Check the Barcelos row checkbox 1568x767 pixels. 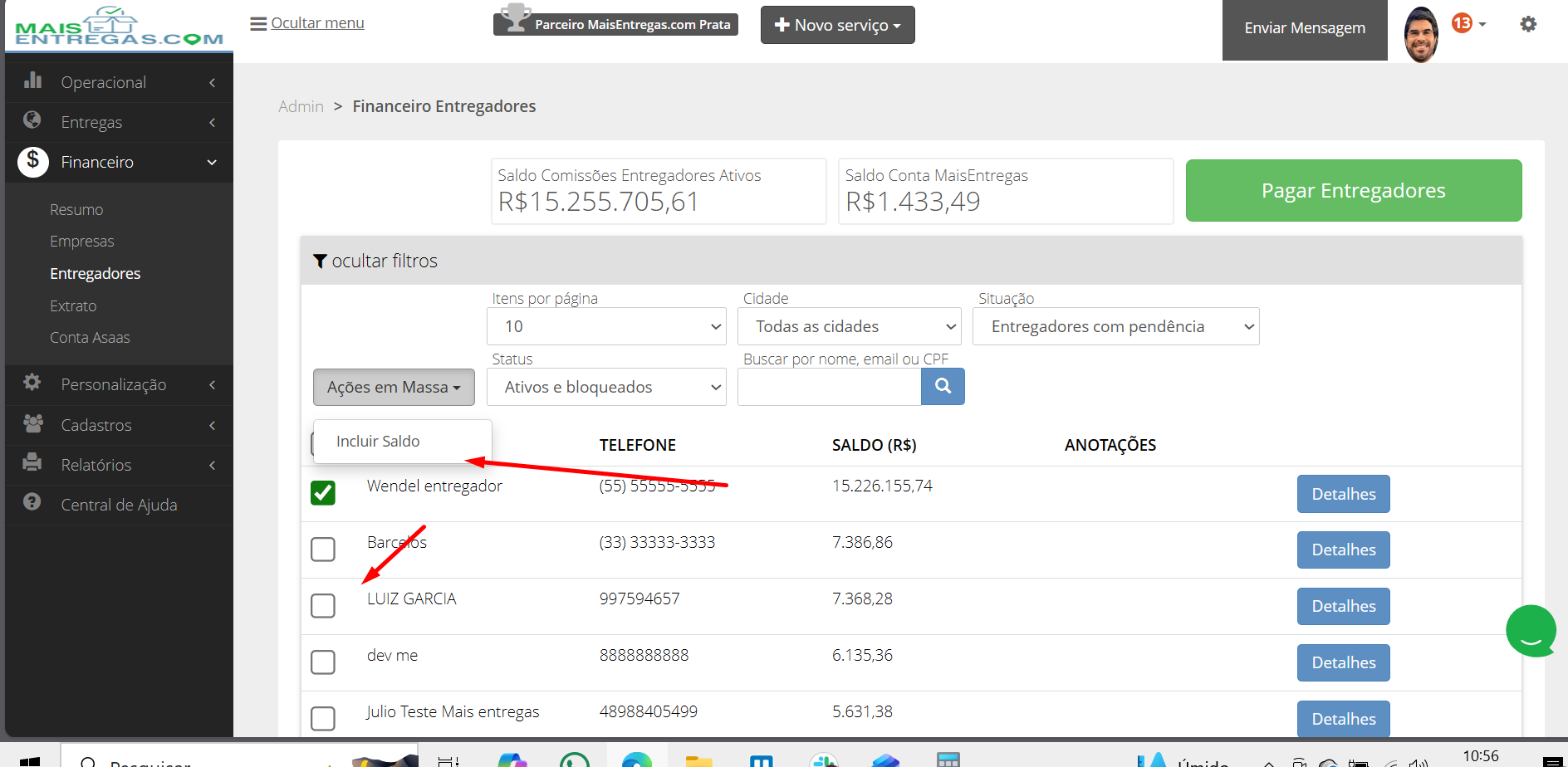[323, 550]
